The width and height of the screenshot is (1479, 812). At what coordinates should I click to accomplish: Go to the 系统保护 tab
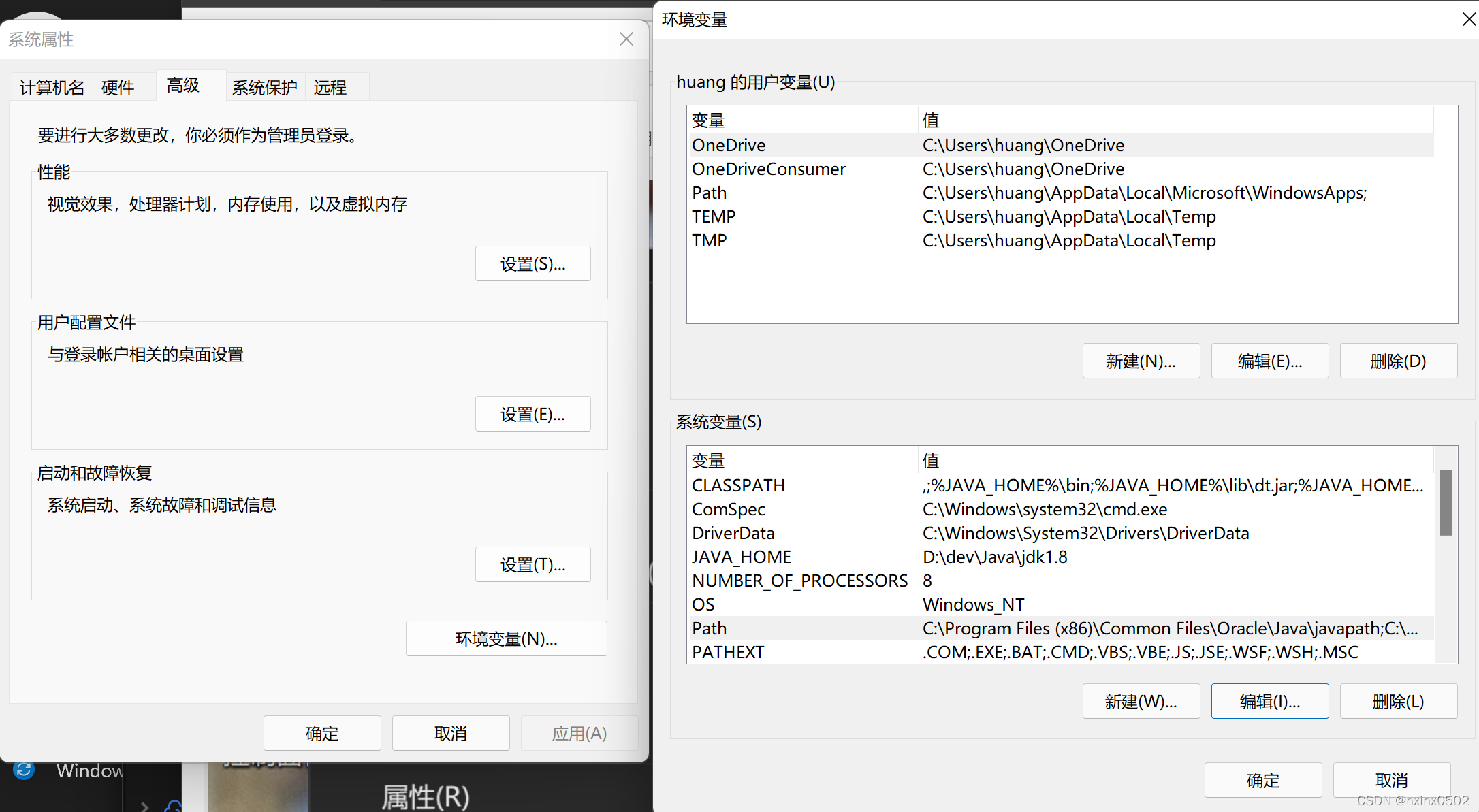pos(265,87)
